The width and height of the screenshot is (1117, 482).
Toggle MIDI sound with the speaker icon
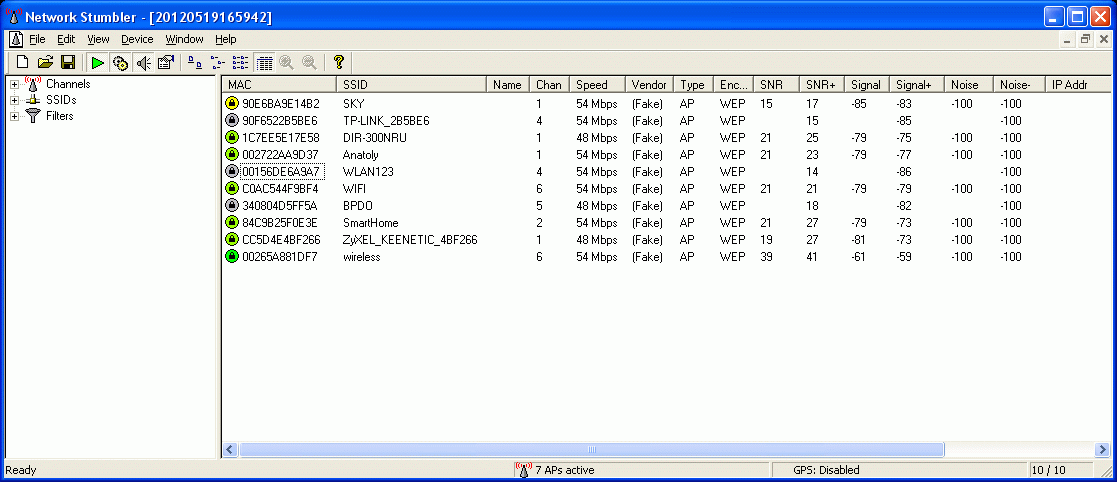click(143, 63)
